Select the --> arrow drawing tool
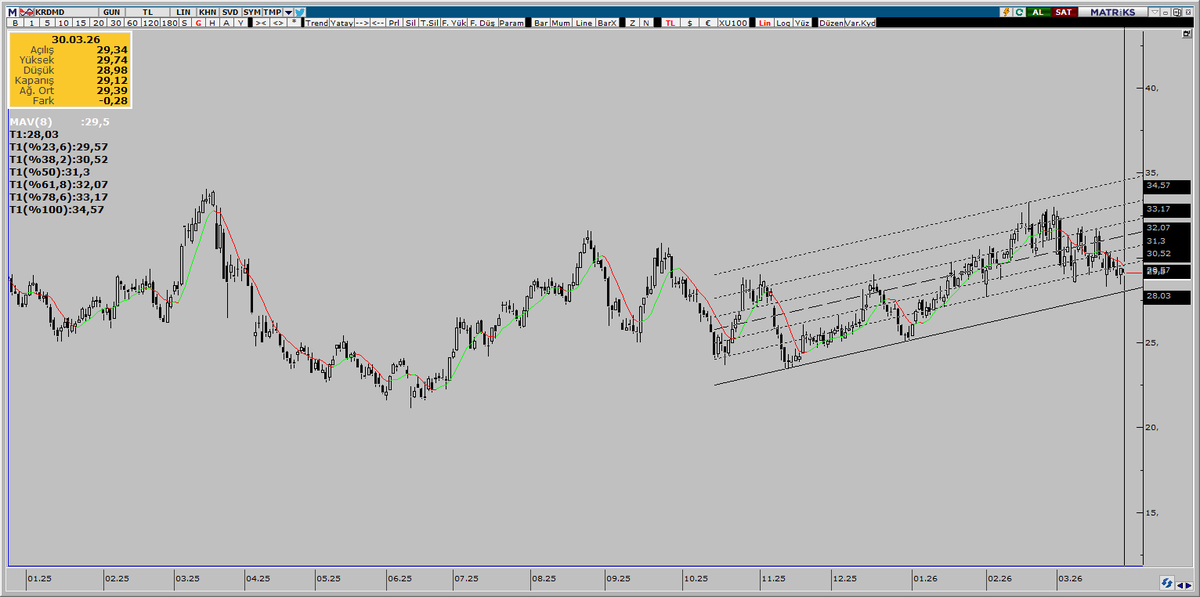Image resolution: width=1200 pixels, height=597 pixels. (x=362, y=23)
